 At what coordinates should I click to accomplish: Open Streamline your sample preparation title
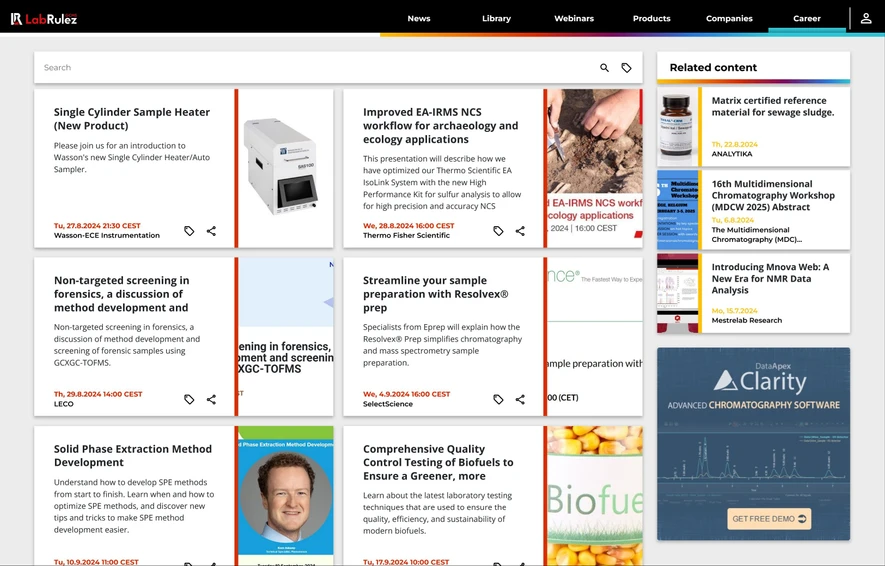tap(435, 294)
